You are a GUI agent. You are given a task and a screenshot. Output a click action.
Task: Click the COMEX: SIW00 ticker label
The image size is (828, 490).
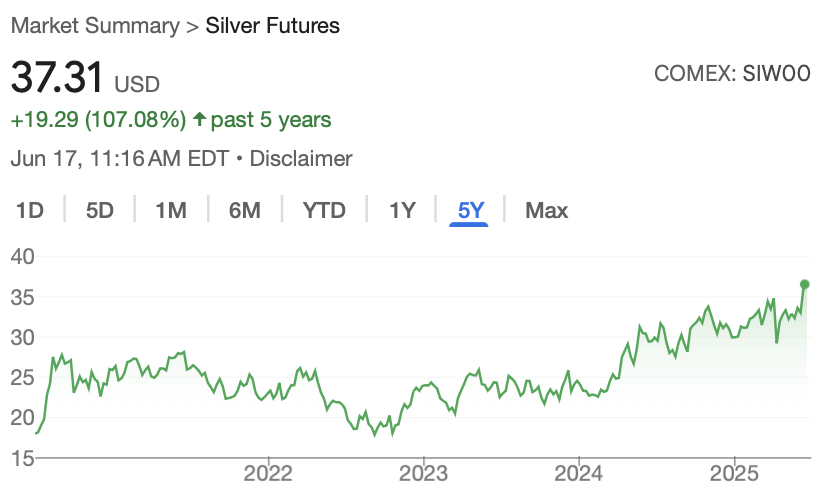coord(732,73)
